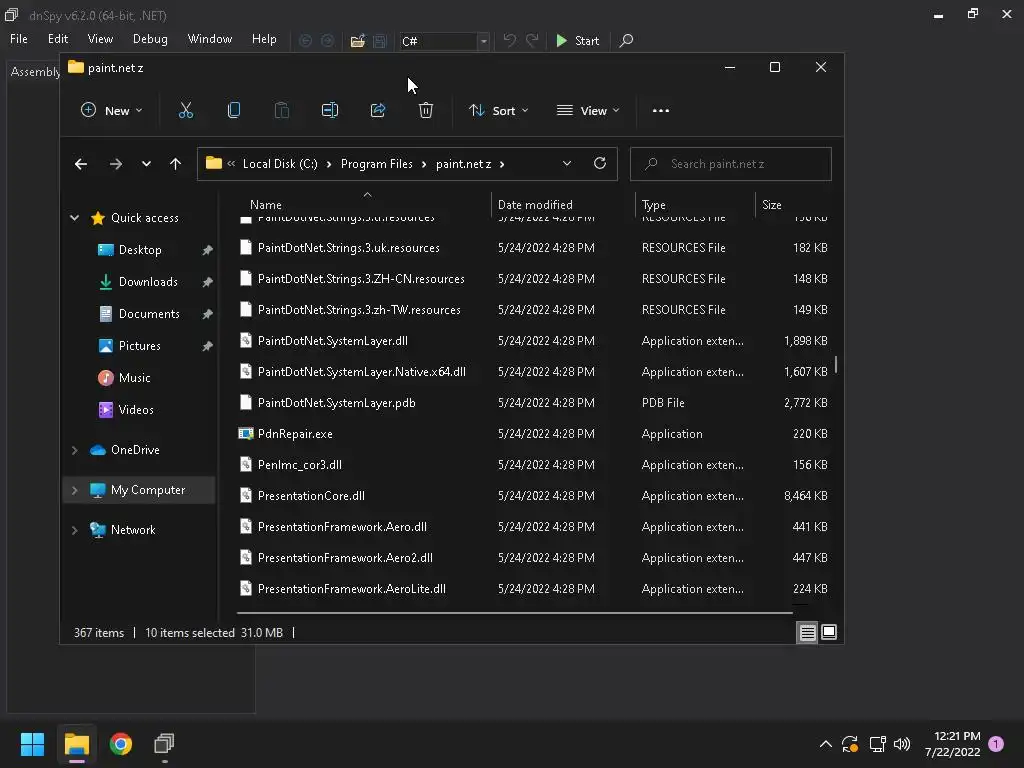Screen dimensions: 1024x768
Task: Click the dnSpy Start debugging button
Action: click(577, 40)
